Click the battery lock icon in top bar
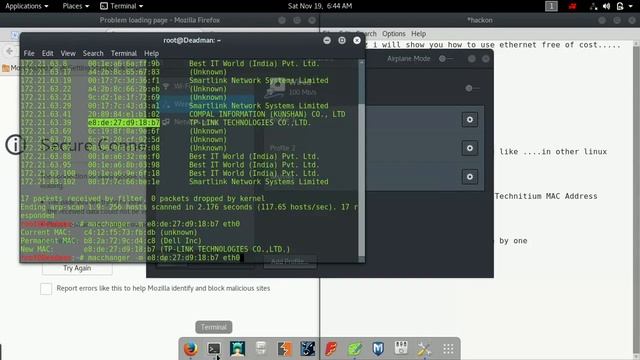Viewport: 640px width, 360px height. [620, 6]
